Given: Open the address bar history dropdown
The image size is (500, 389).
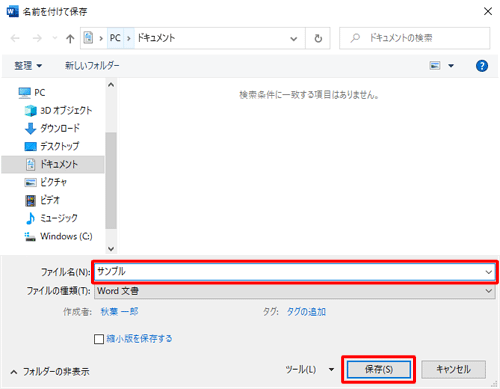Looking at the screenshot, I should 294,39.
